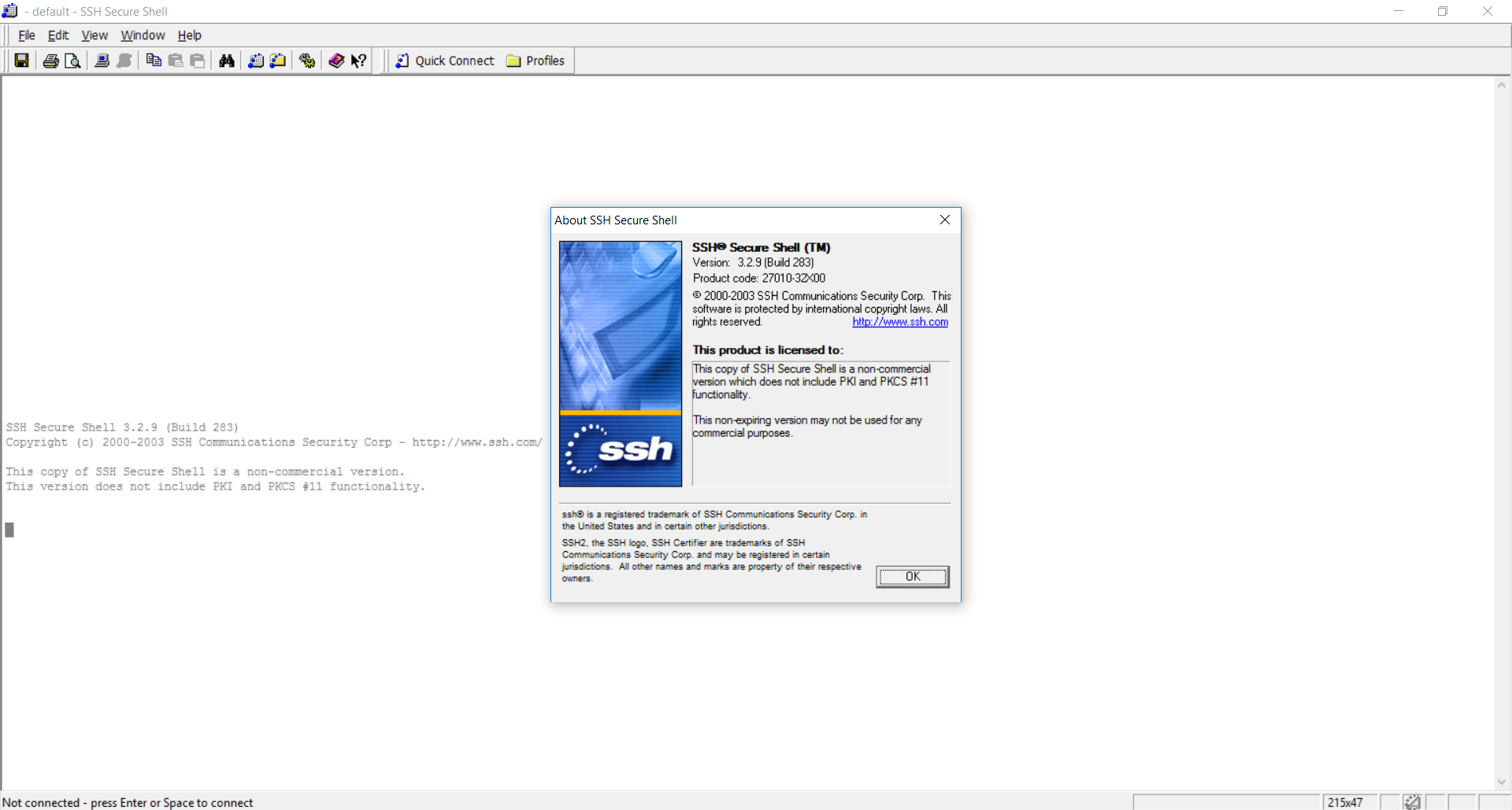This screenshot has width=1512, height=810.
Task: Click the first Paste clipboard icon
Action: tap(176, 61)
